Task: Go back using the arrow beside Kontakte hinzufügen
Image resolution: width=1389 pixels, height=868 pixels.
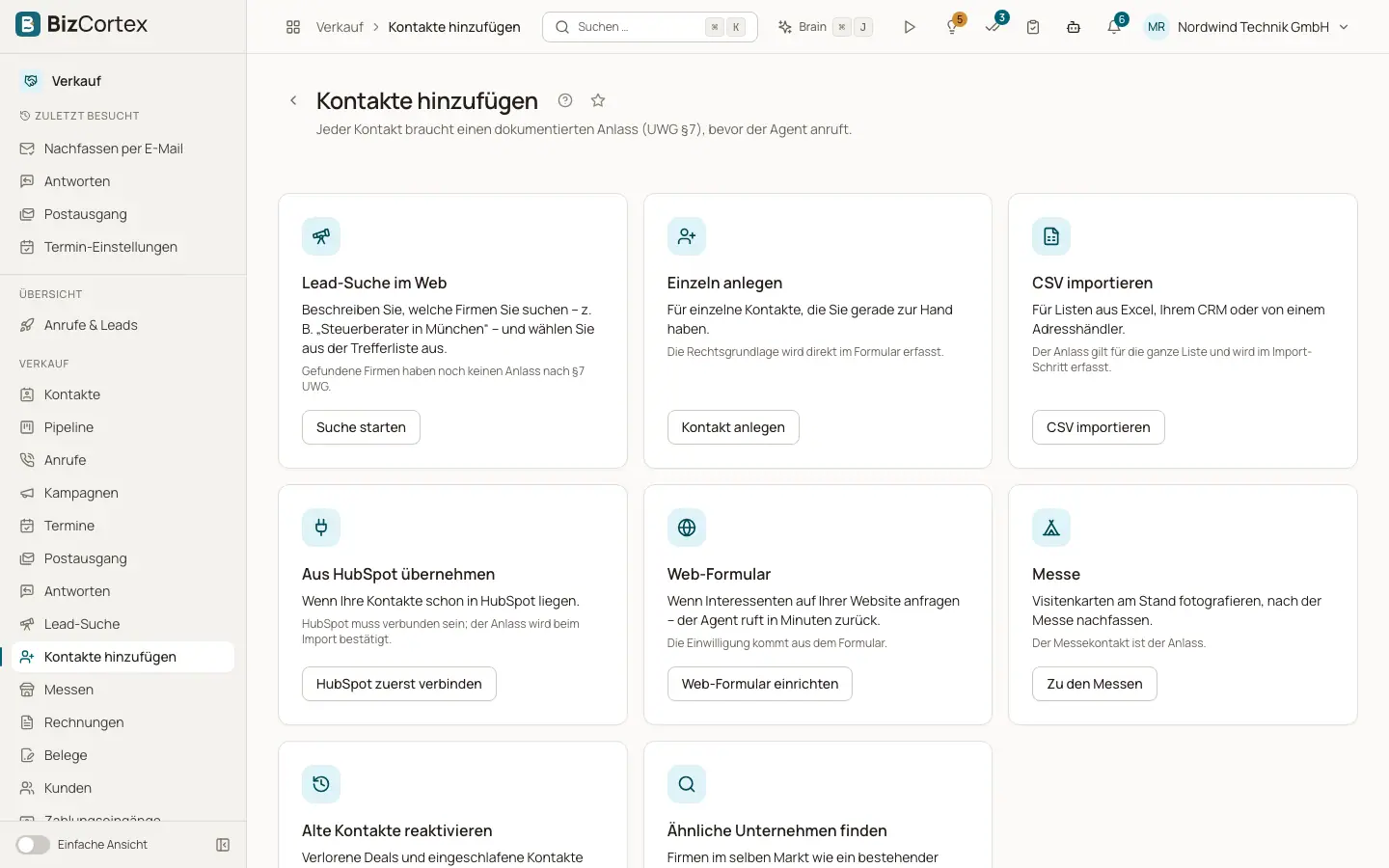Action: click(293, 100)
